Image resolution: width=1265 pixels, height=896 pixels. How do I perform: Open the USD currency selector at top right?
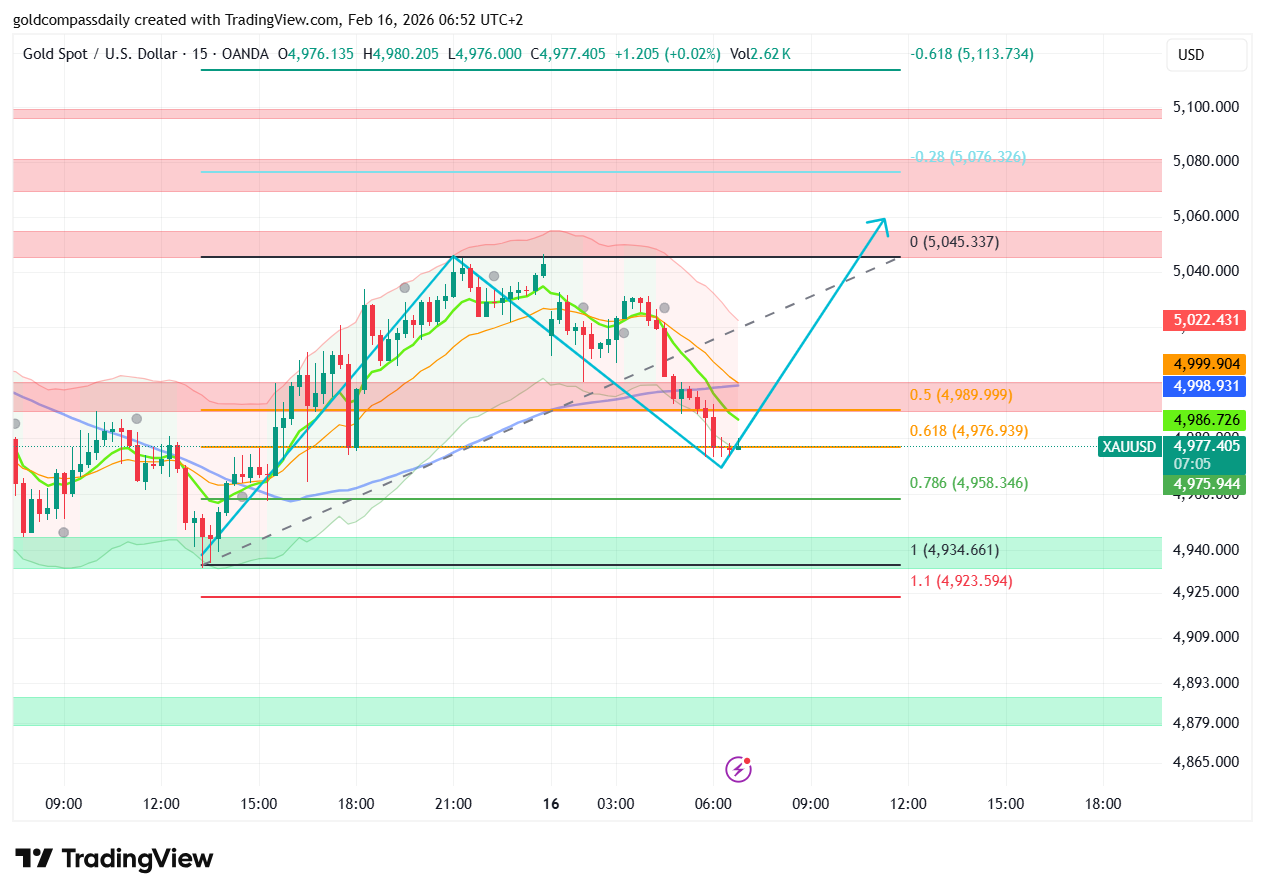tap(1205, 56)
